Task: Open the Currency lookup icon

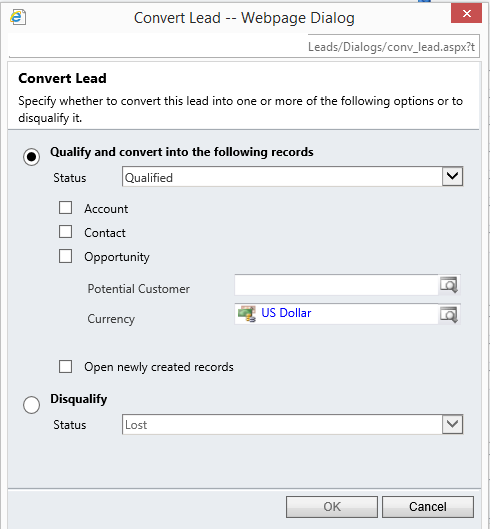Action: (449, 314)
